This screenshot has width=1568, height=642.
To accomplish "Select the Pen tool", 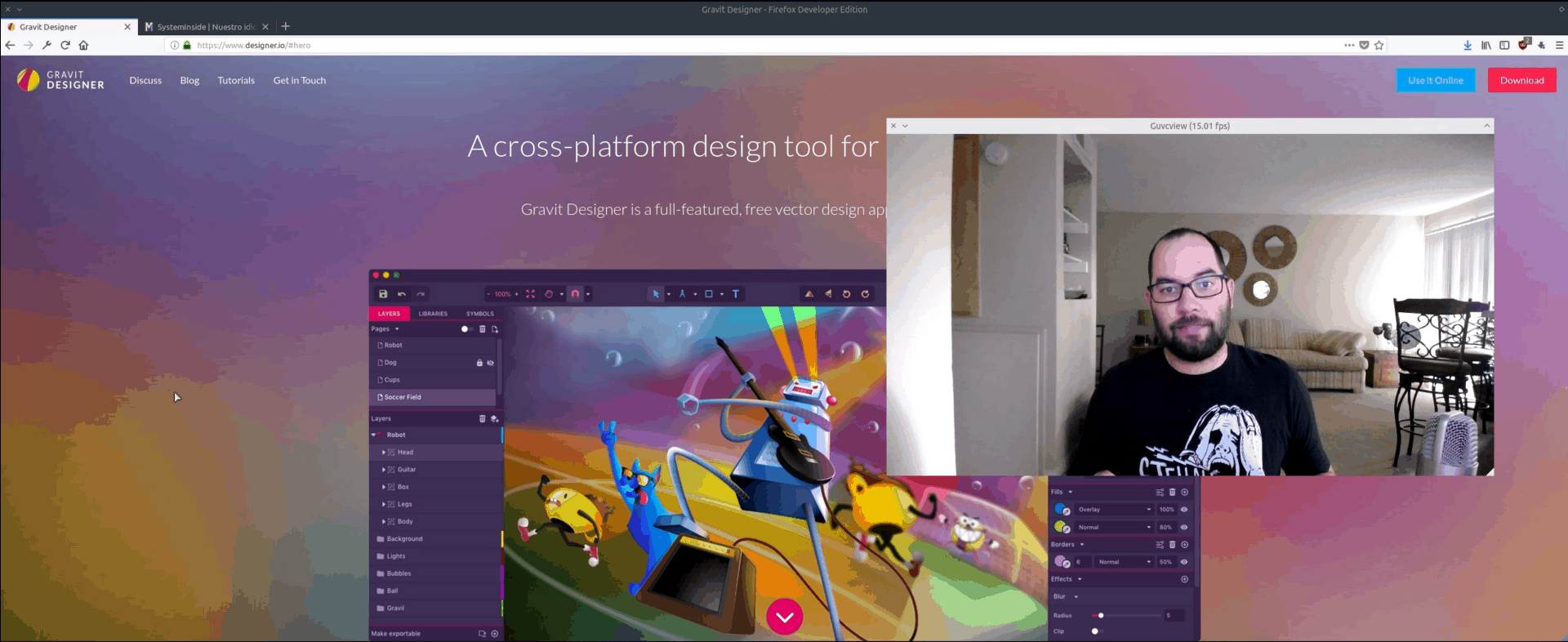I will click(x=683, y=294).
